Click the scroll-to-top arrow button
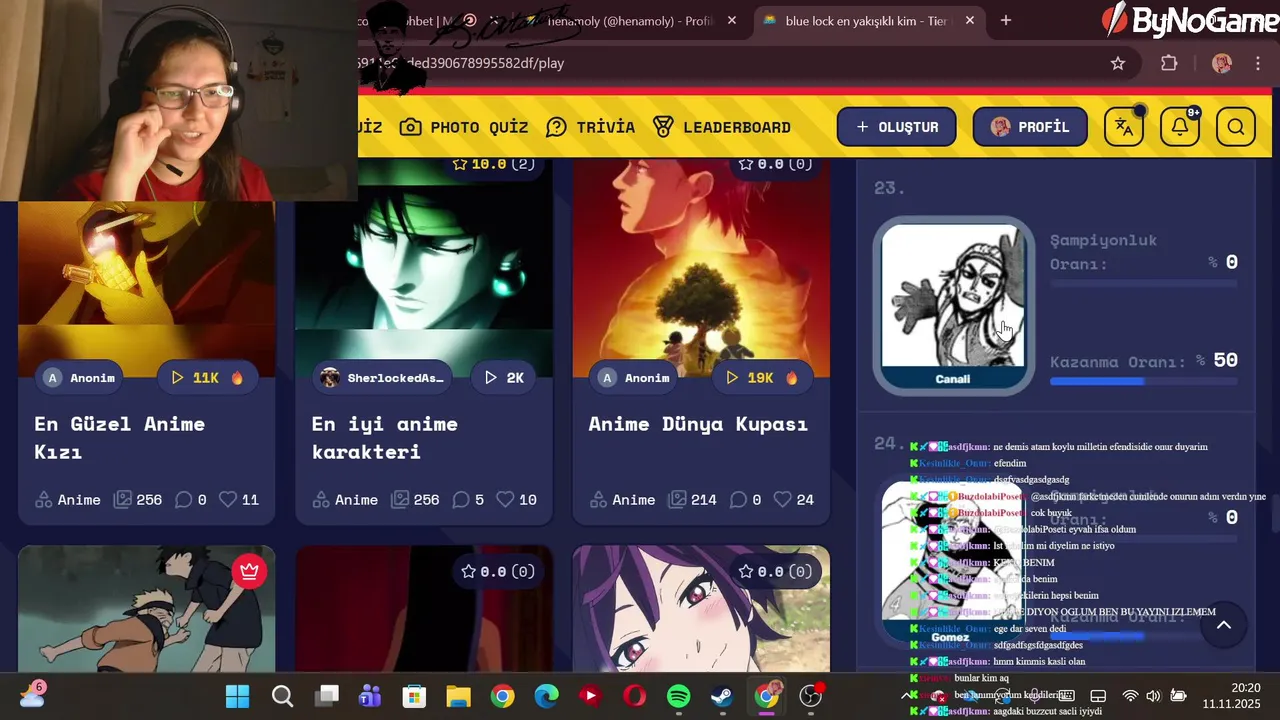The height and width of the screenshot is (720, 1280). (x=1223, y=625)
